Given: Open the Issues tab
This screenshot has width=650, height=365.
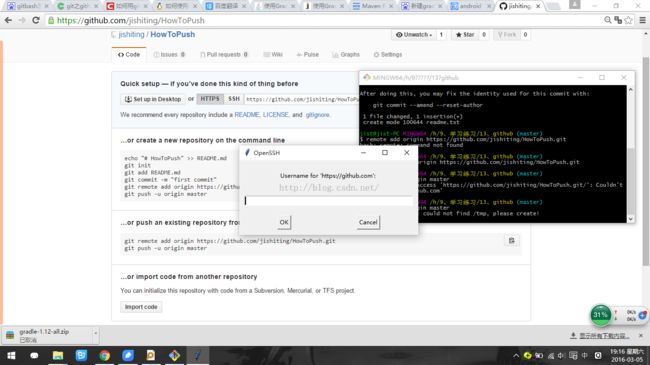Looking at the screenshot, I should point(169,54).
